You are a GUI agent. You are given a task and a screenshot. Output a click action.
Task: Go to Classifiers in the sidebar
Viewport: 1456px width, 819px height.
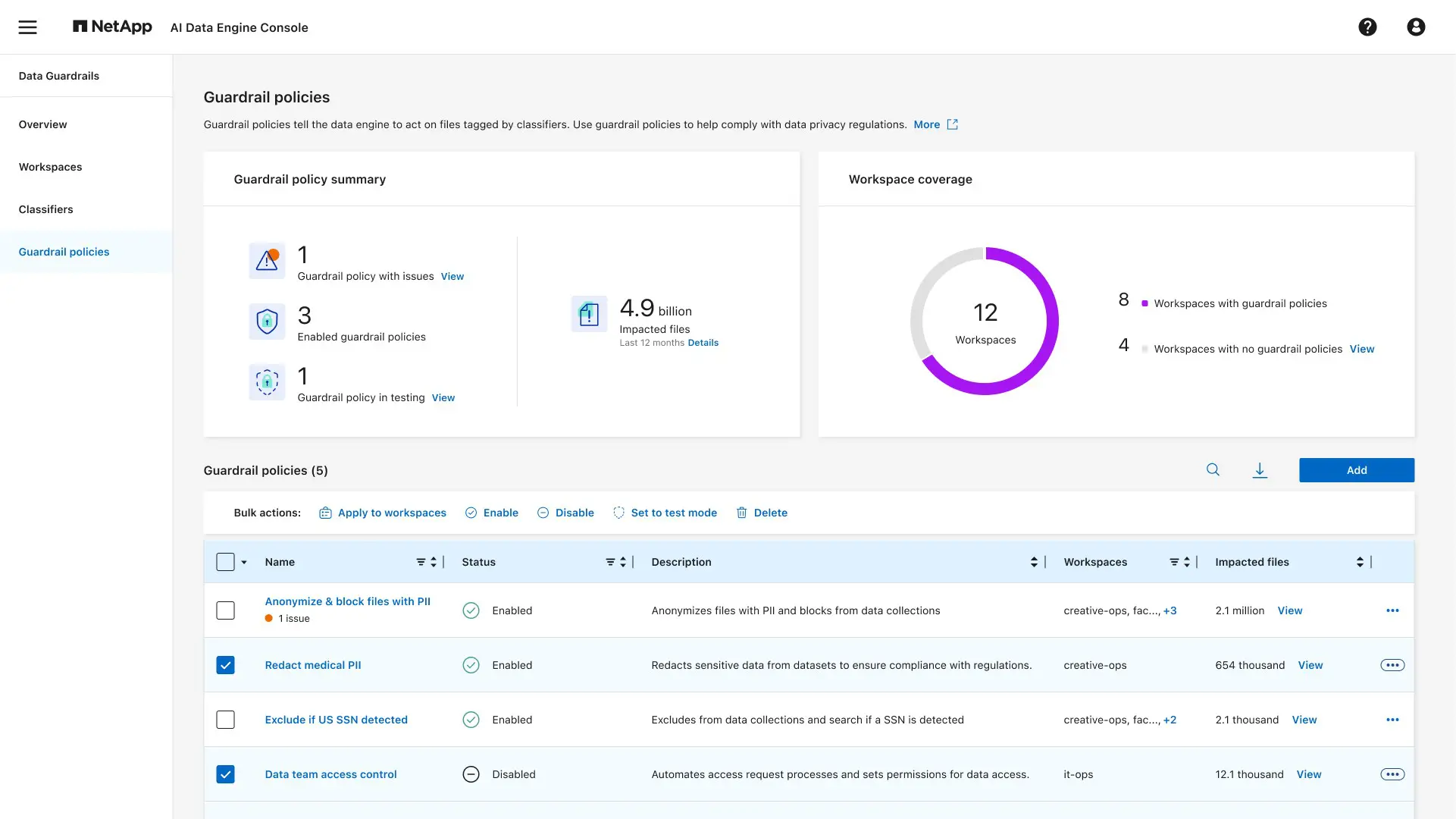pyautogui.click(x=46, y=209)
